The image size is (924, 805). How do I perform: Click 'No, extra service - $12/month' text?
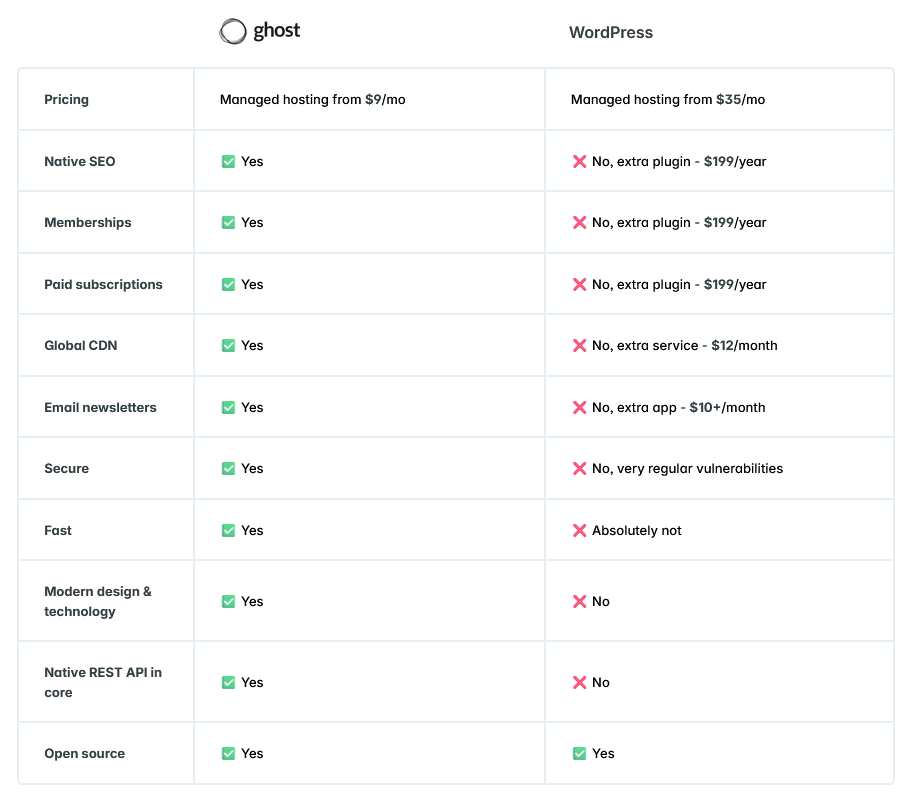pos(685,346)
